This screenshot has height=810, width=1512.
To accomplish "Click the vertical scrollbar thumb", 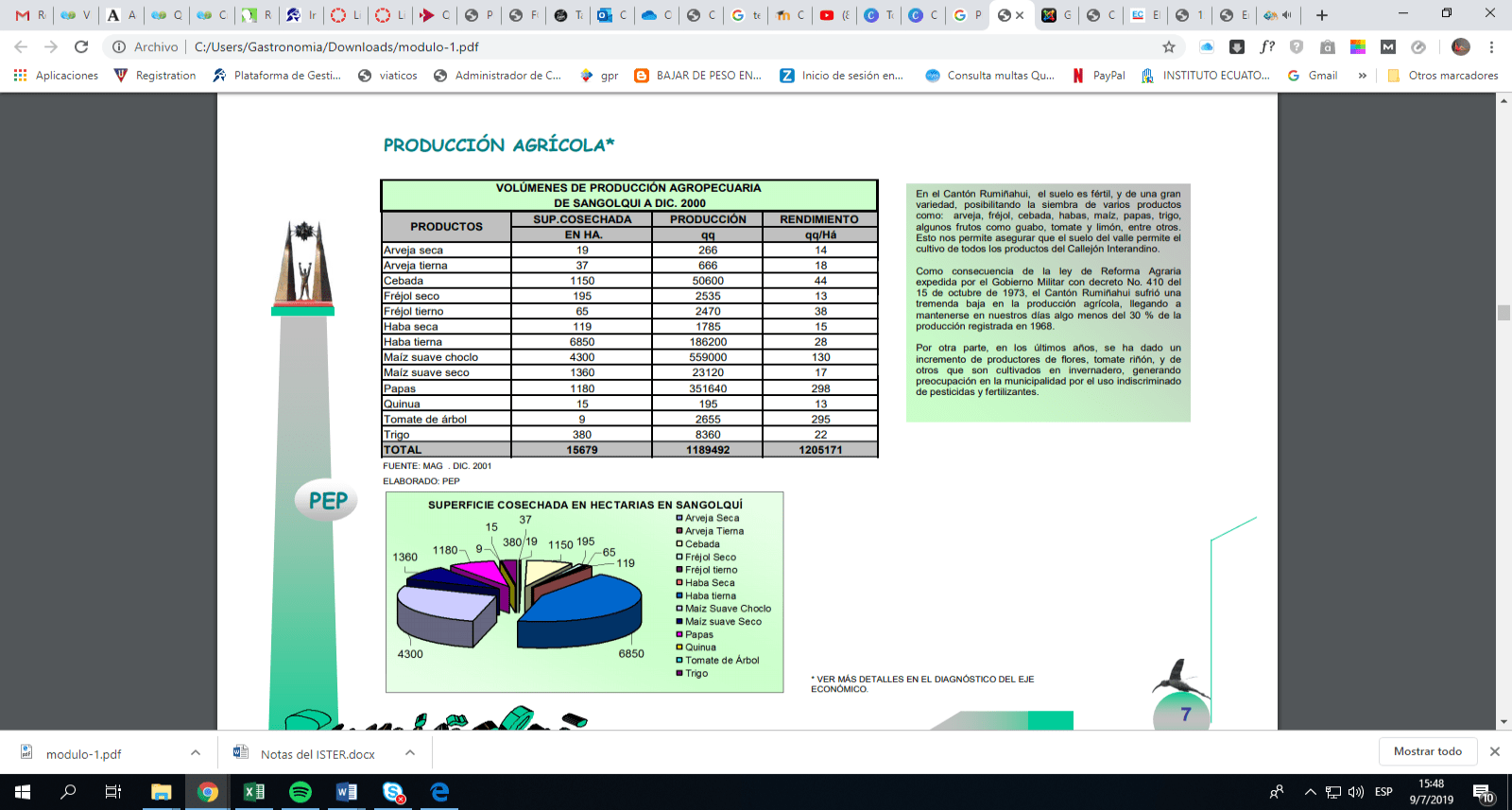I will (x=1503, y=313).
